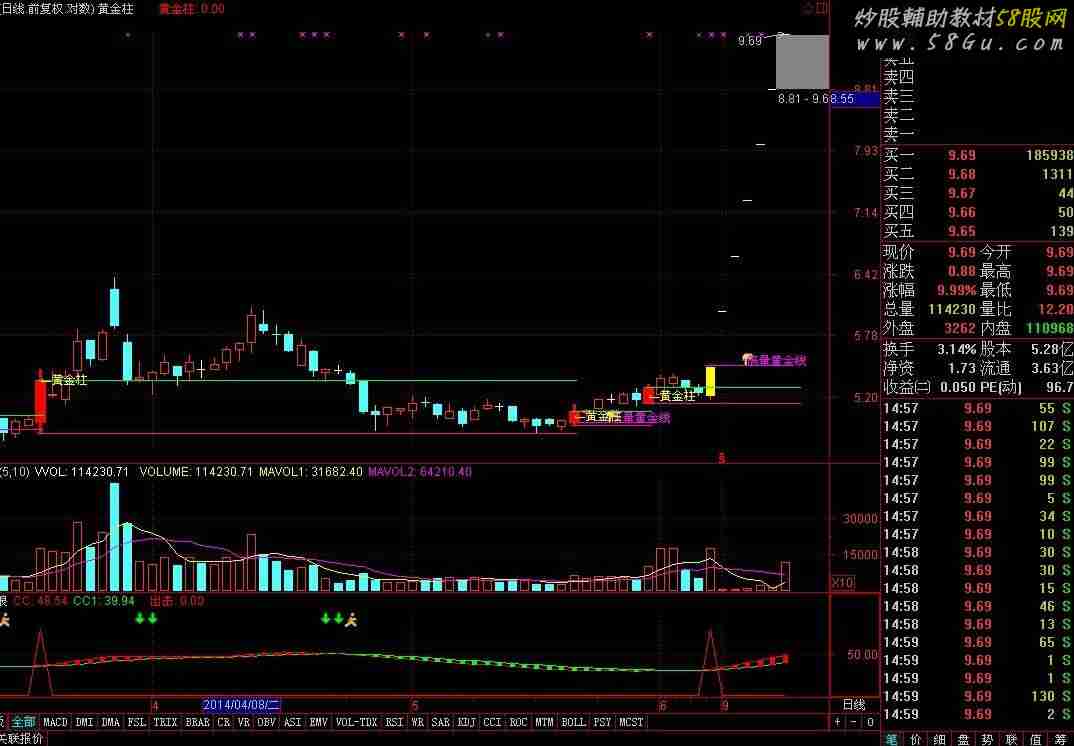Open the 笔 tab in quote panel

coord(892,739)
